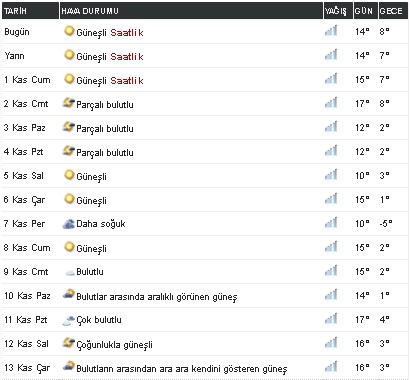The width and height of the screenshot is (411, 380).
Task: Click the 'Bulutlu' description for 9 Kas Cmt
Action: point(90,272)
